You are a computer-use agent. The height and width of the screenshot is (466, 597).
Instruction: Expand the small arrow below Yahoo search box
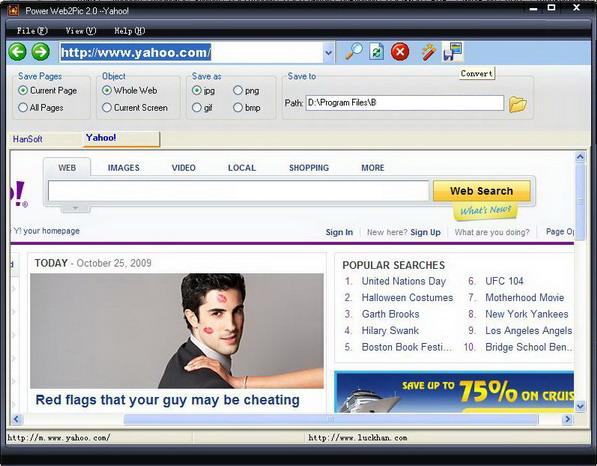click(x=75, y=208)
